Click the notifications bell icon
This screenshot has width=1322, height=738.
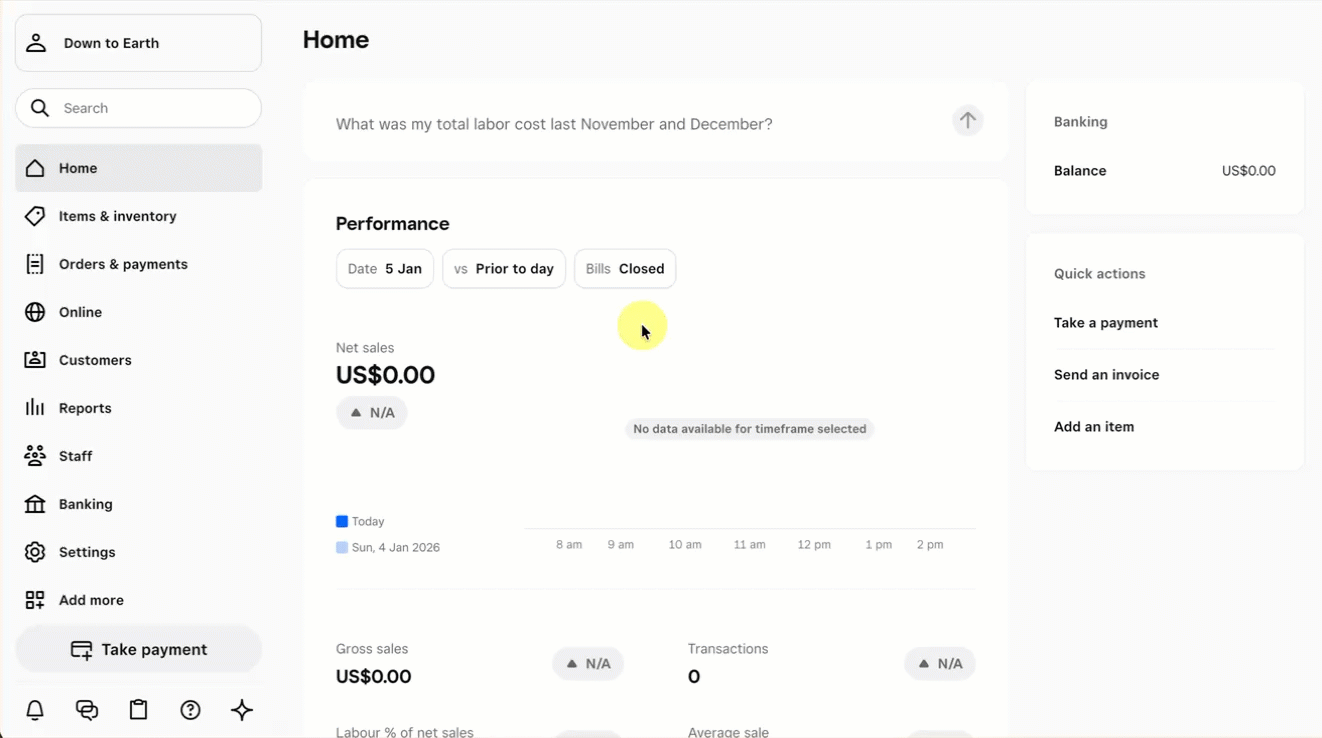tap(35, 710)
